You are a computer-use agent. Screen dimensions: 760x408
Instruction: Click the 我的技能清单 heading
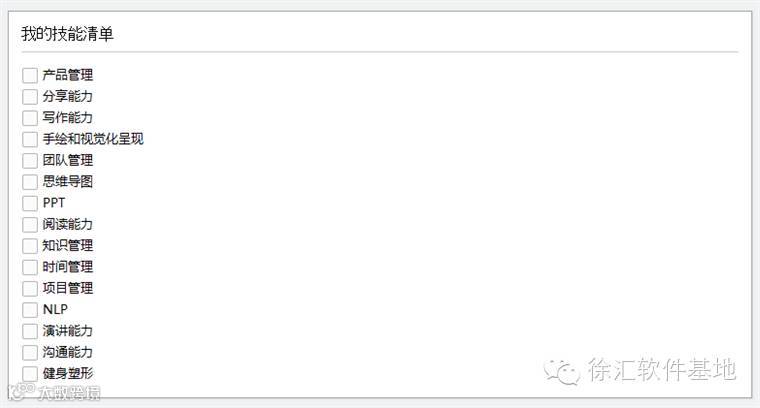point(68,34)
